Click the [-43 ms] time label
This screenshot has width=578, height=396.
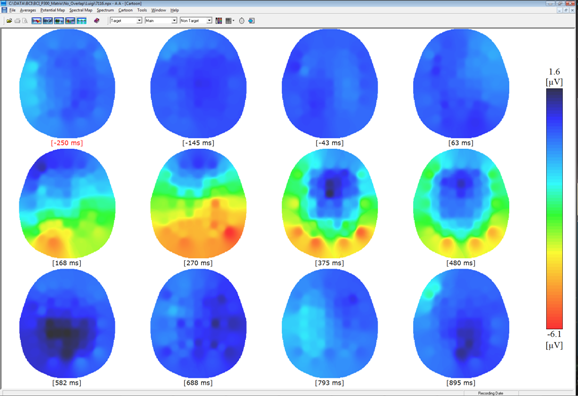[x=330, y=143]
